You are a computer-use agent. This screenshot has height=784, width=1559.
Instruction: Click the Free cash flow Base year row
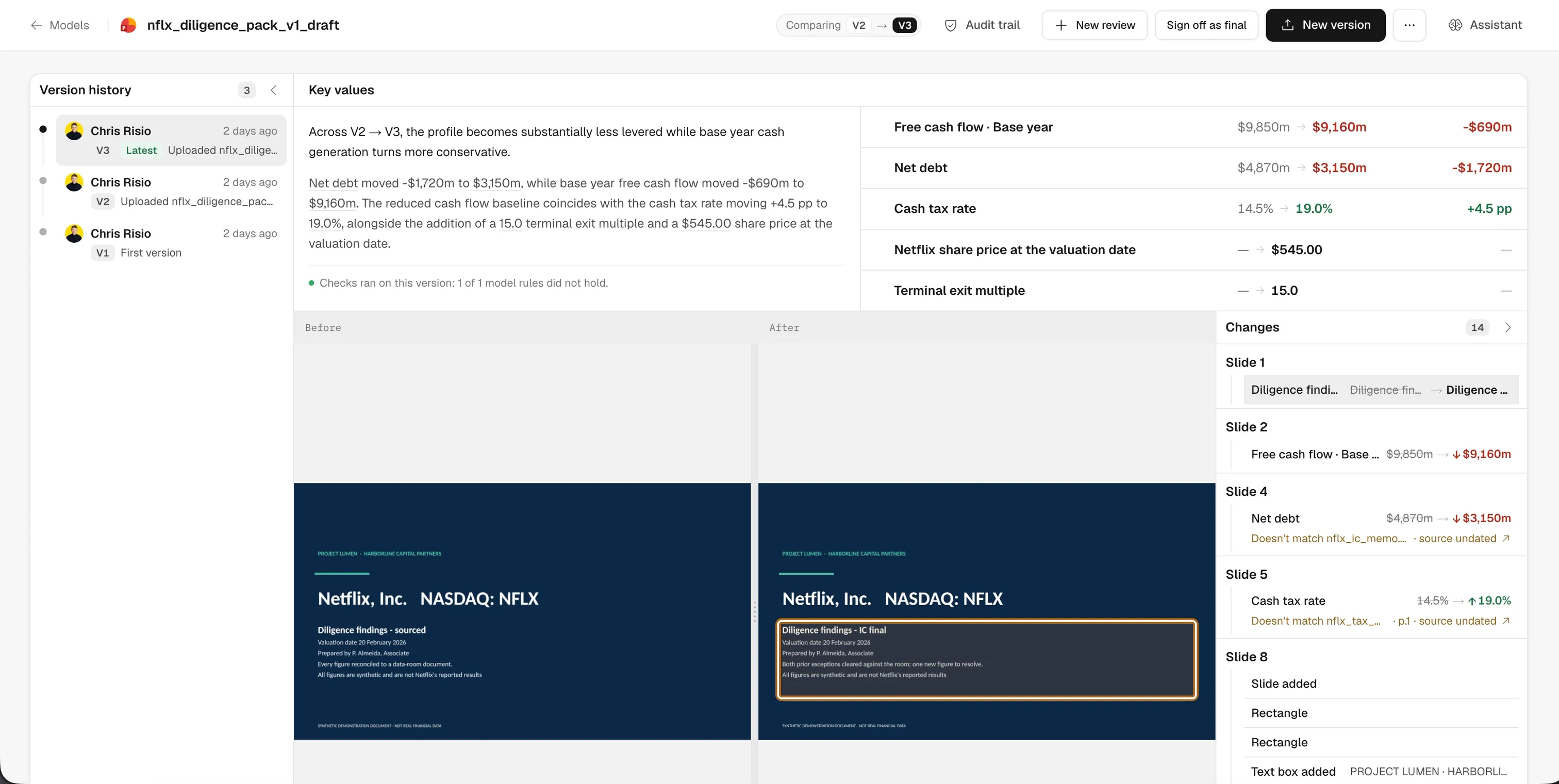1193,127
